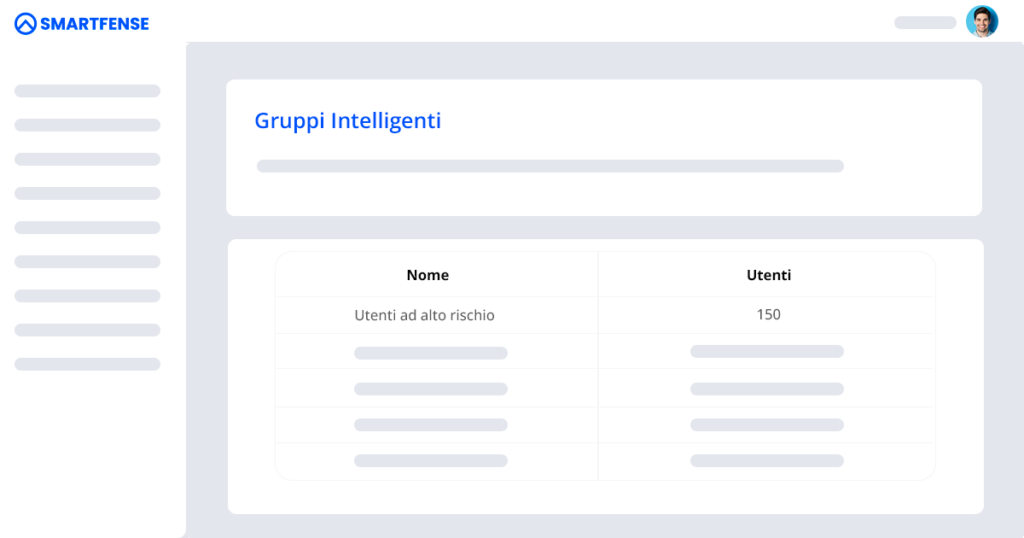Select the Gruppi Intelligenti heading
This screenshot has width=1024, height=538.
tap(347, 121)
